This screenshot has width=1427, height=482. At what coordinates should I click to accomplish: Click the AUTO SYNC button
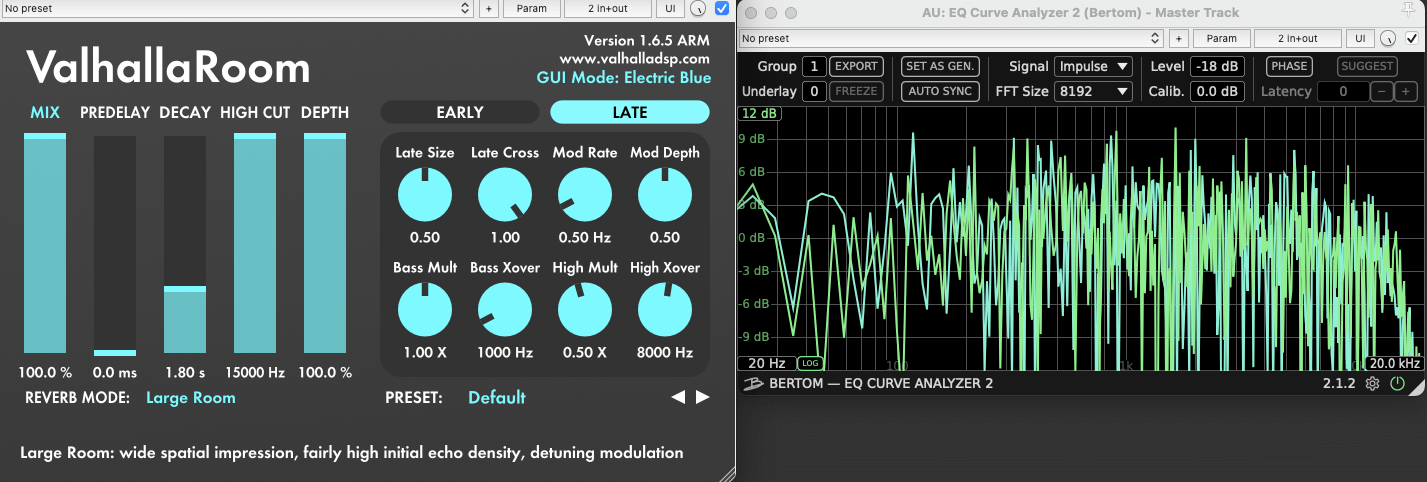click(939, 91)
